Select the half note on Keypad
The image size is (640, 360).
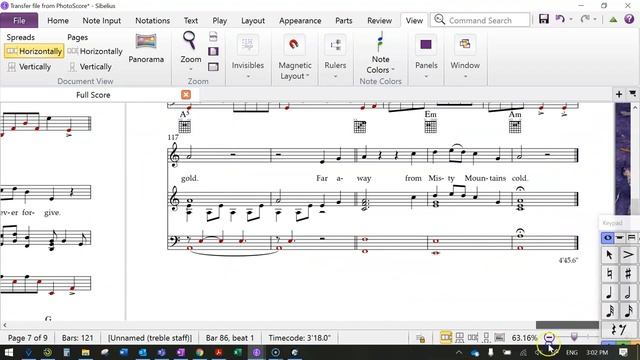pyautogui.click(x=628, y=292)
